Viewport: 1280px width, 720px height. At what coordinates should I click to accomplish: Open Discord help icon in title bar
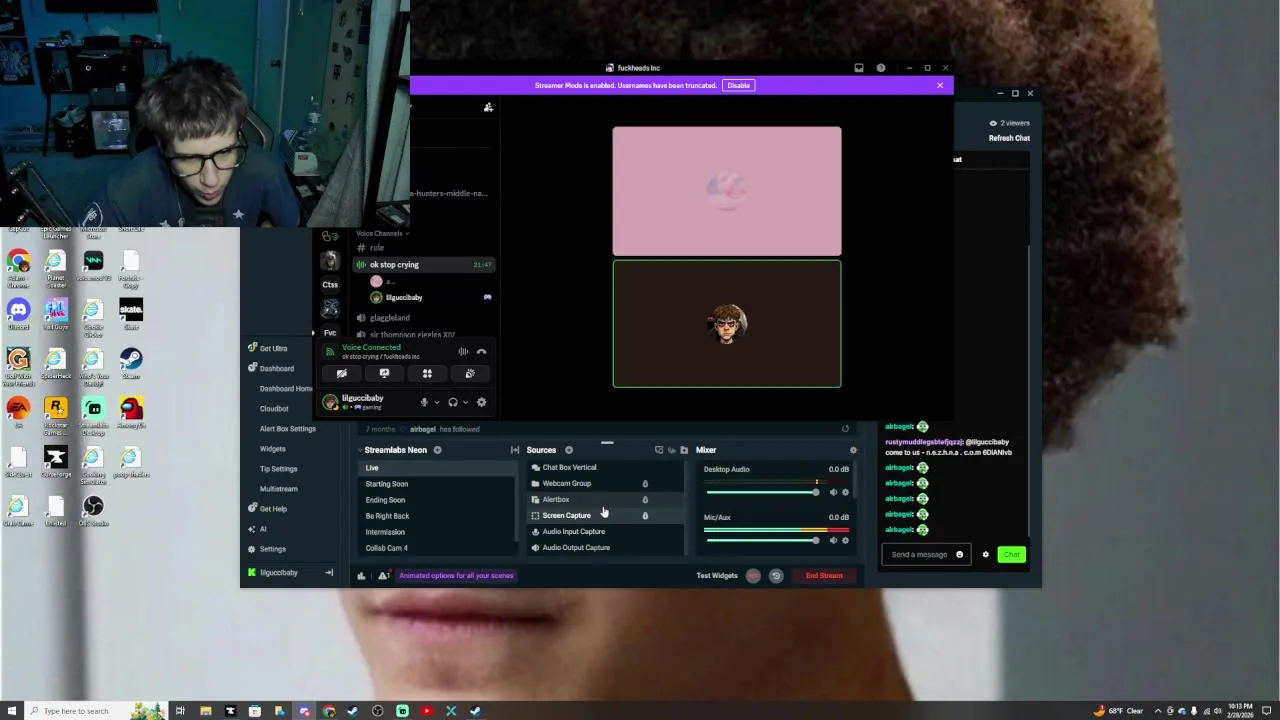(881, 68)
